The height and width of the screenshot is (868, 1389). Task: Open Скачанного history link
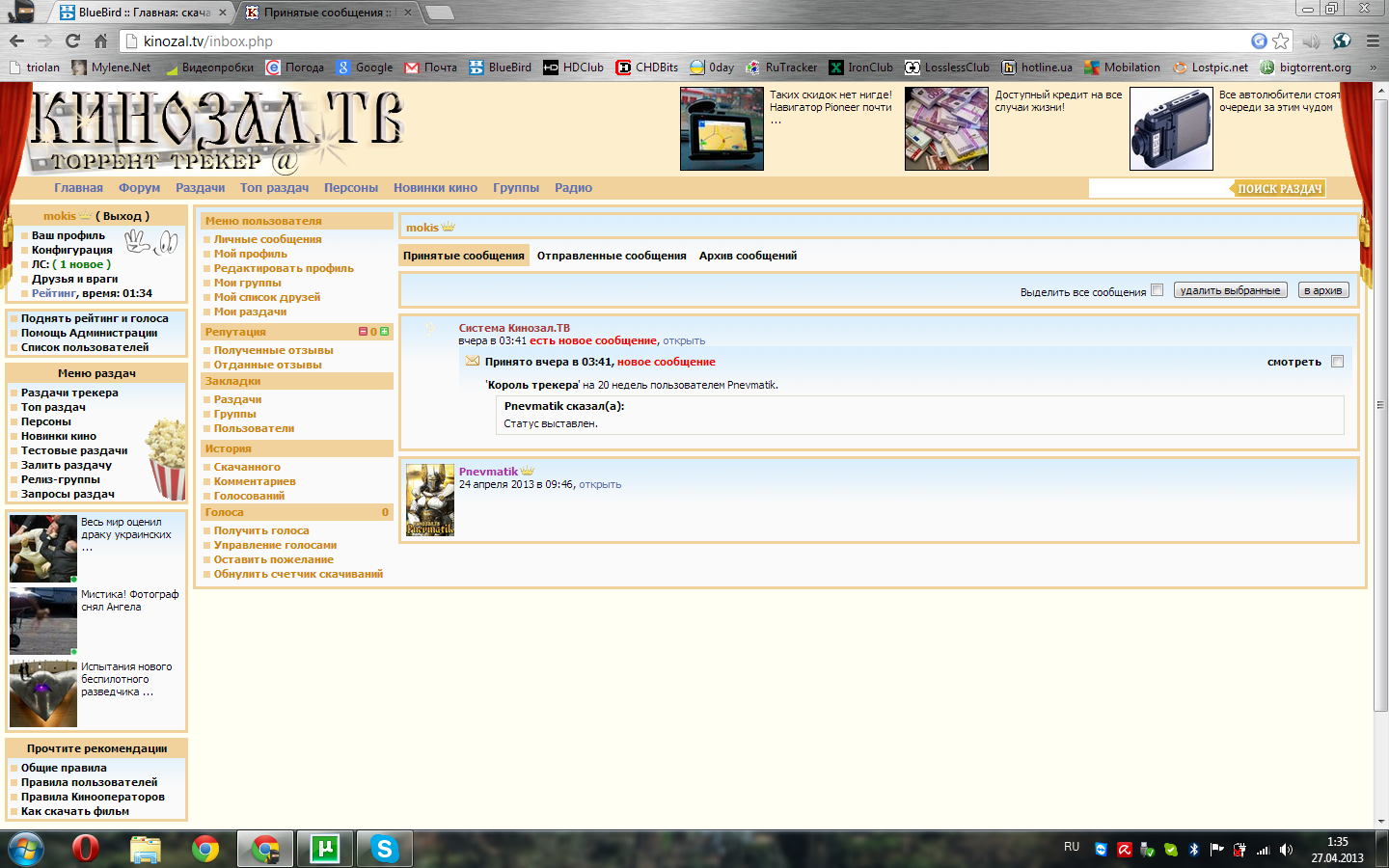click(x=247, y=467)
